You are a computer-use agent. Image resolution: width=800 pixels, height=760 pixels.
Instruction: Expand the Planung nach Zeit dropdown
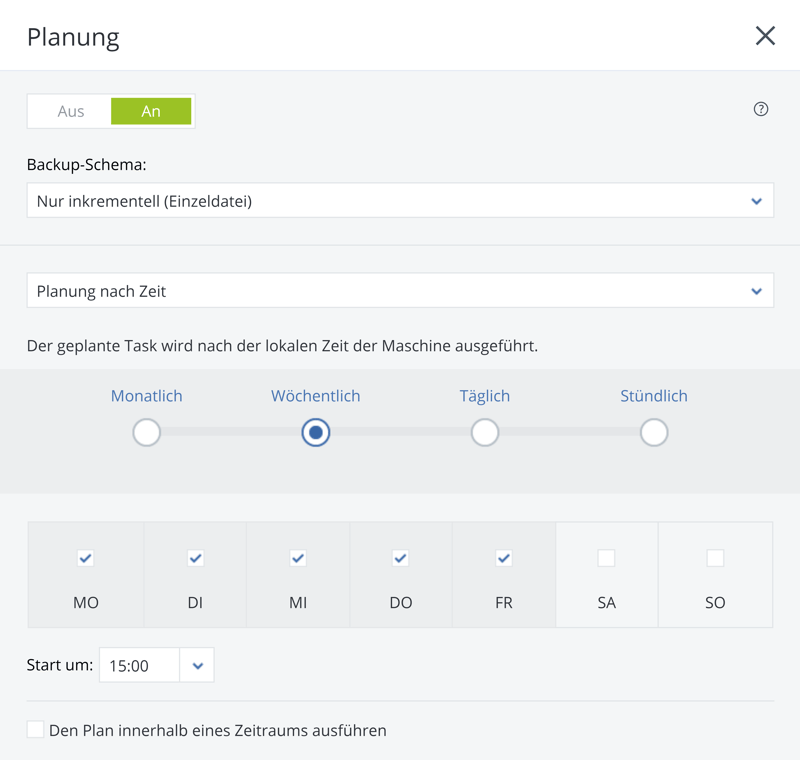coord(400,291)
